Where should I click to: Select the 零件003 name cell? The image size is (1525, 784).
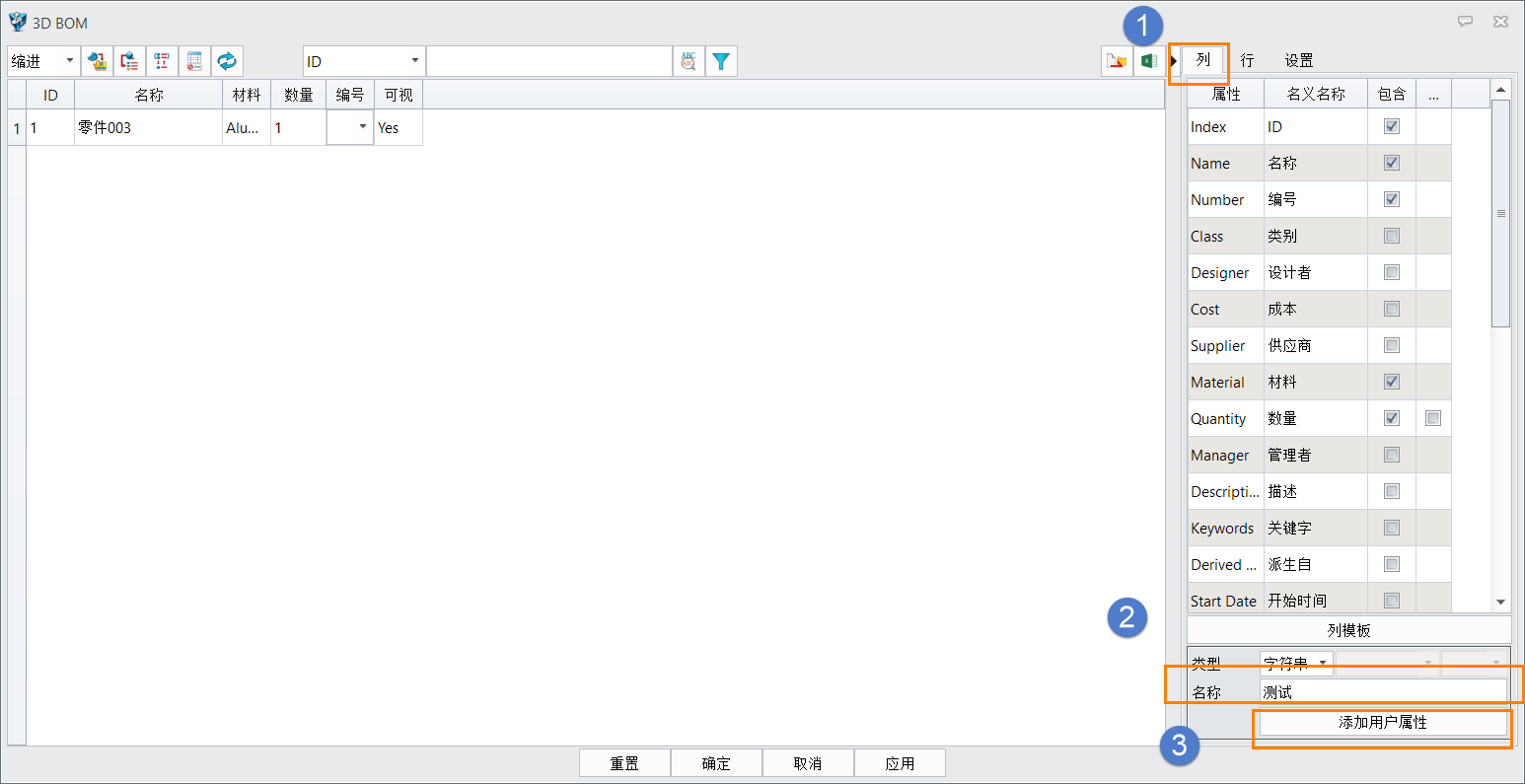tap(149, 127)
